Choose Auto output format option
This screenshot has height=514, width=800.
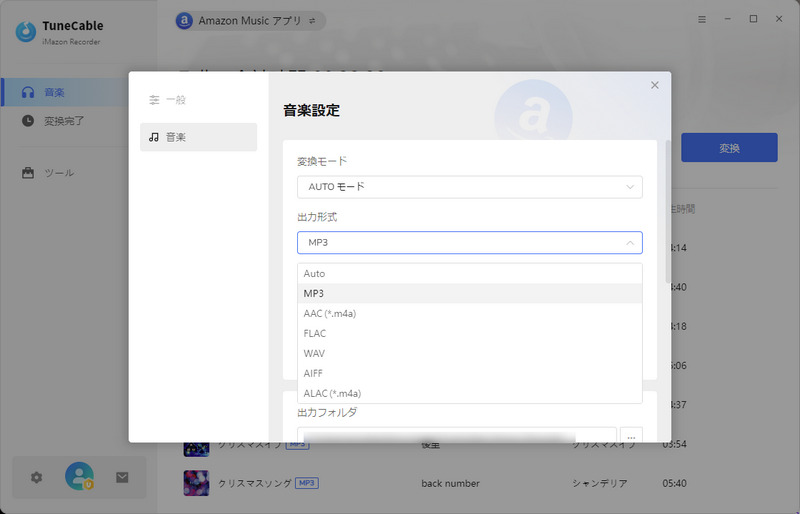tap(469, 274)
